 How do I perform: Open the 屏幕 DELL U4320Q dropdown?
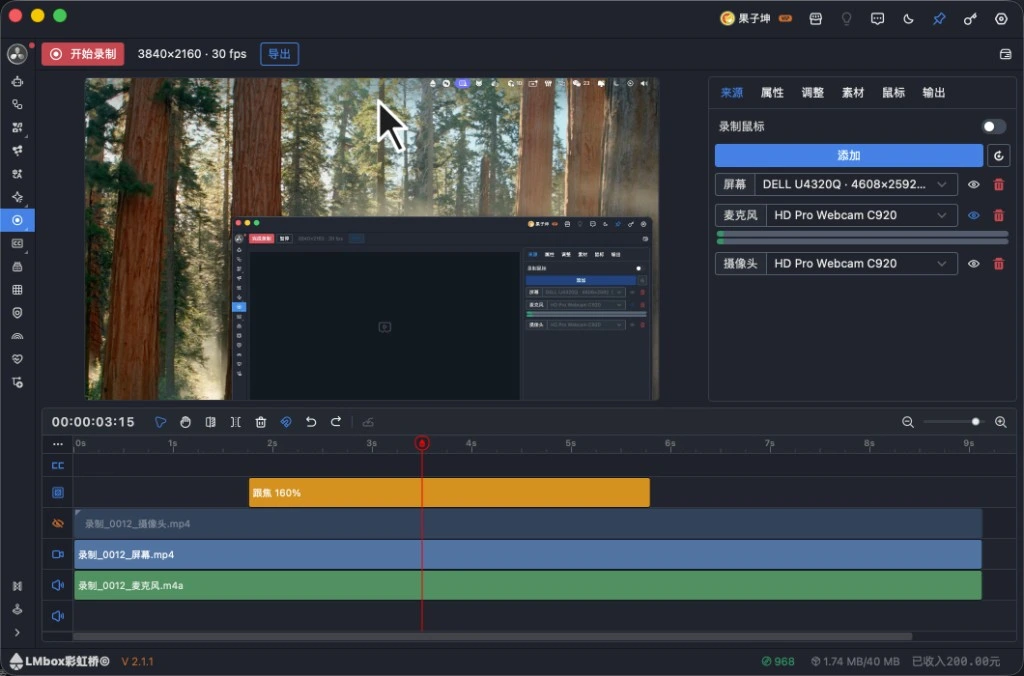coord(856,185)
